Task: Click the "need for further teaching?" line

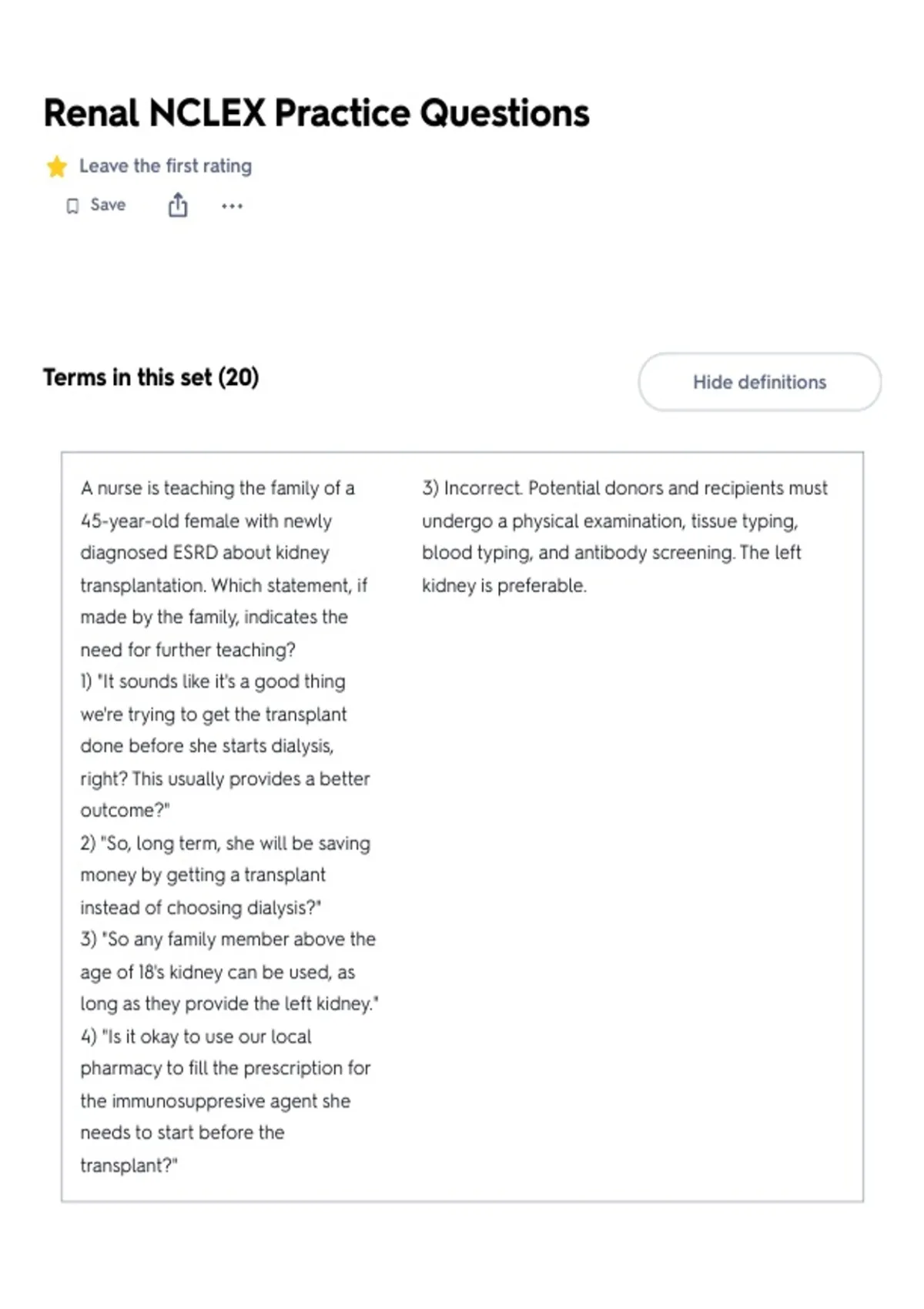Action: pyautogui.click(x=188, y=650)
